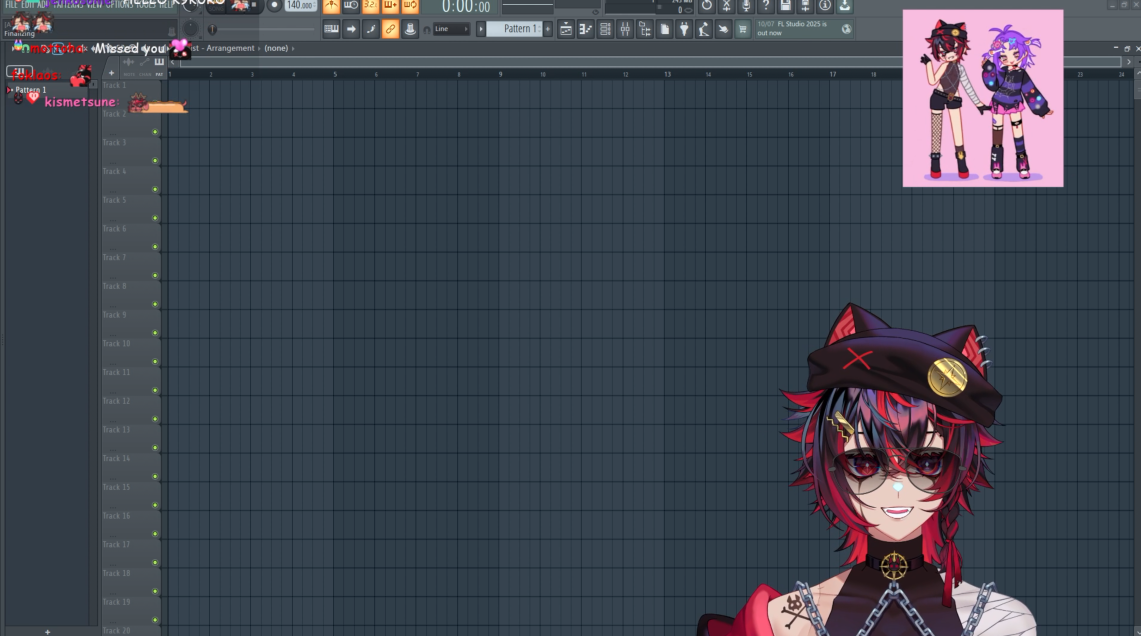Mute Track 8 with its green dot
This screenshot has width=1141, height=636.
[x=155, y=304]
